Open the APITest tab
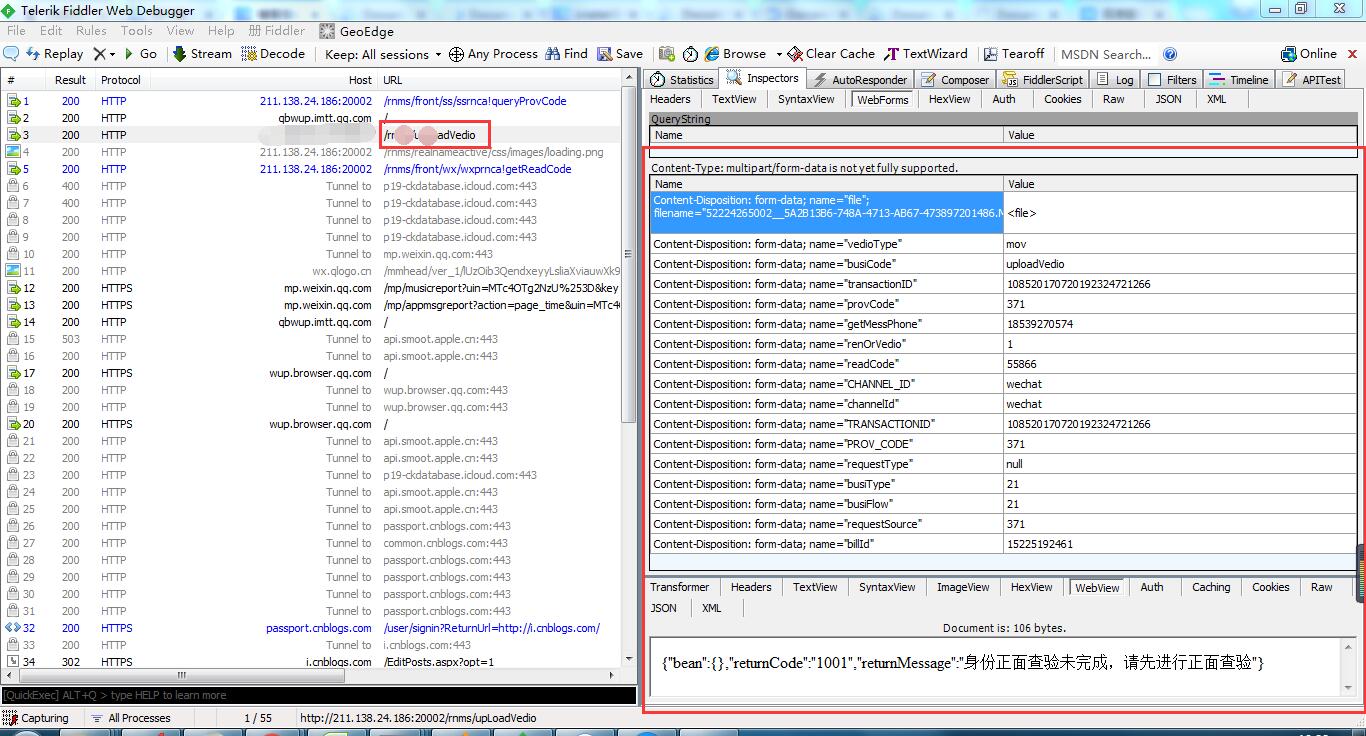 tap(1311, 80)
